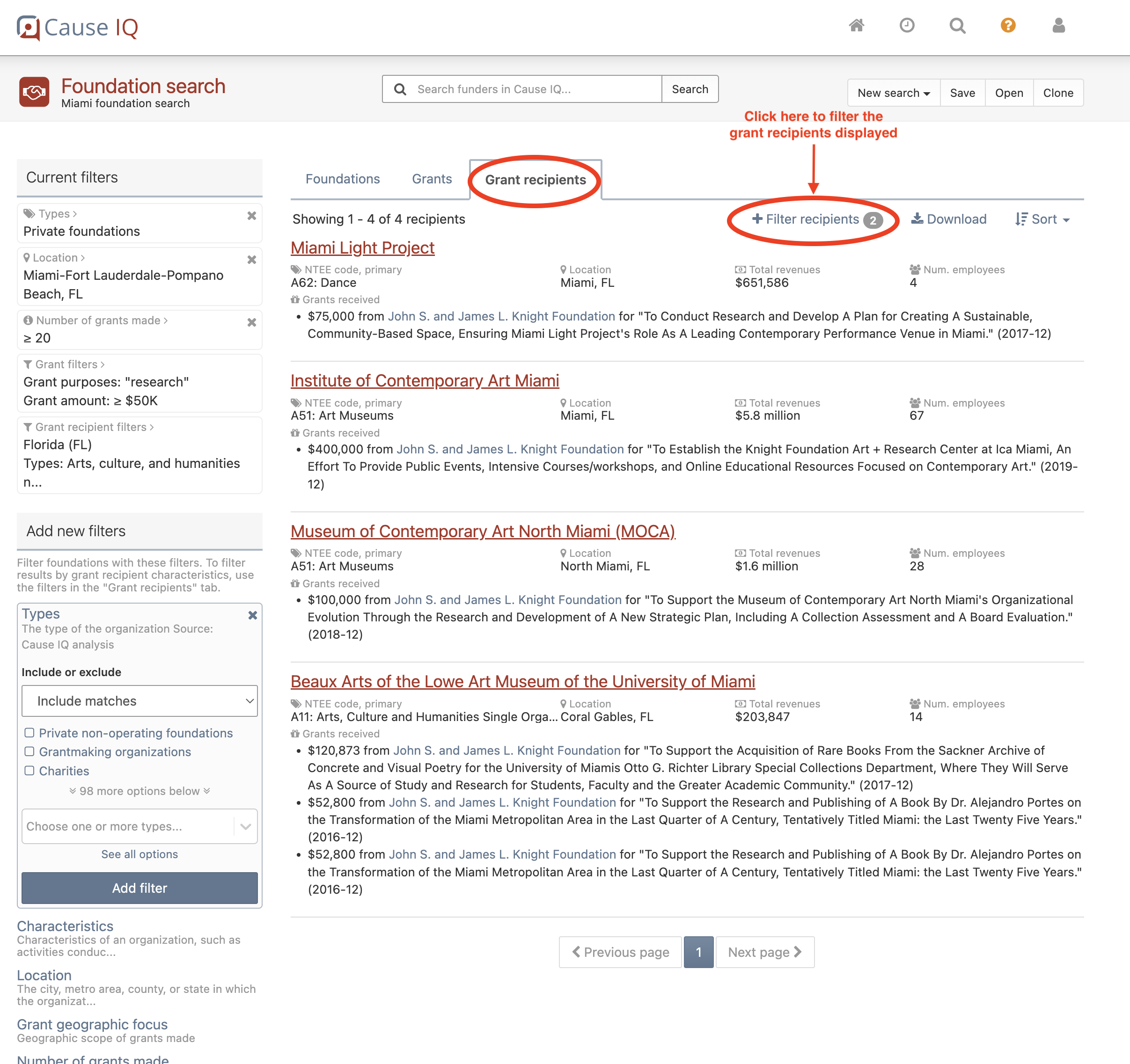The image size is (1130, 1064).
Task: Click the Download icon above results
Action: click(x=948, y=219)
